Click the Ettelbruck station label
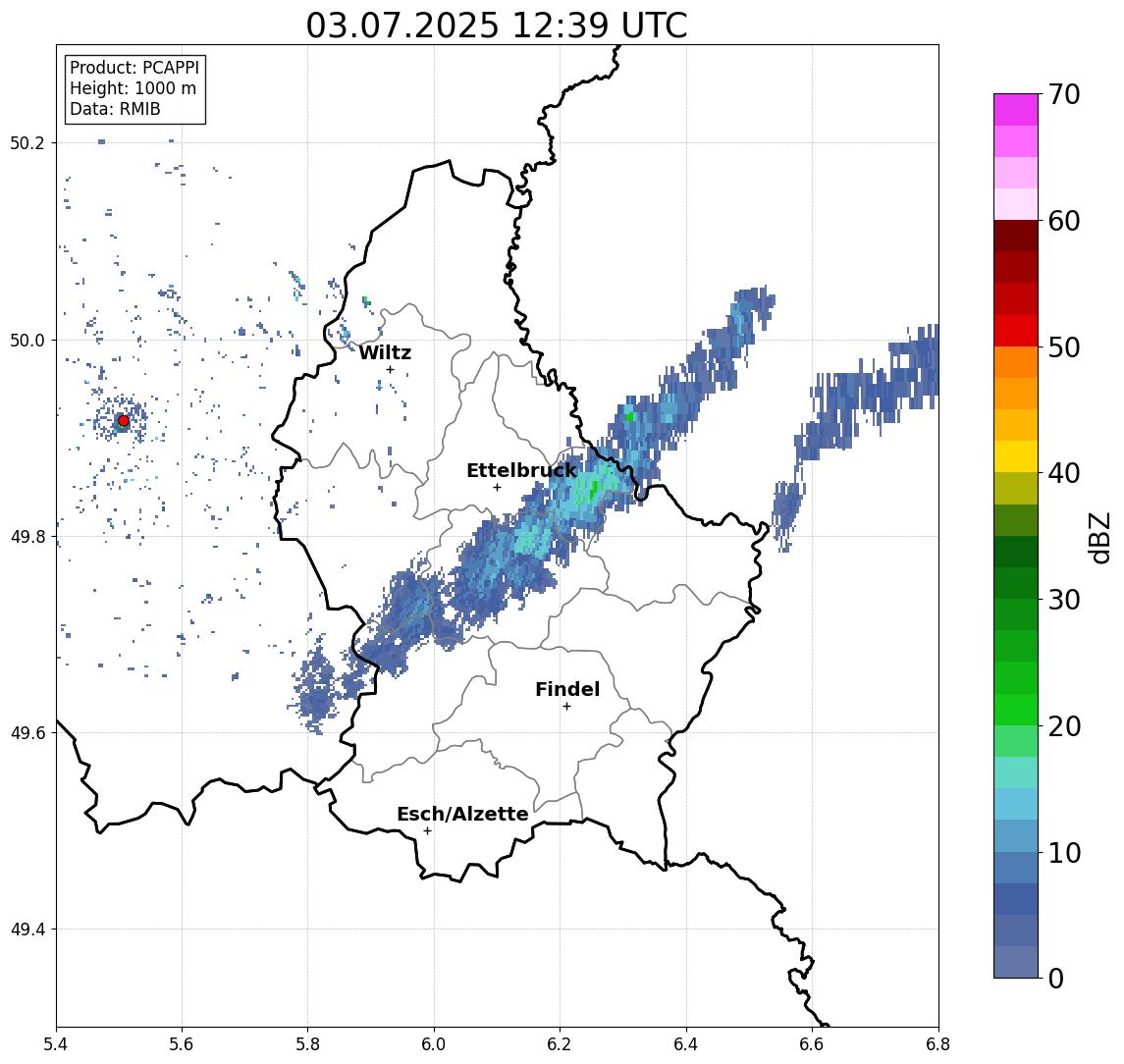Image resolution: width=1124 pixels, height=1064 pixels. point(521,470)
